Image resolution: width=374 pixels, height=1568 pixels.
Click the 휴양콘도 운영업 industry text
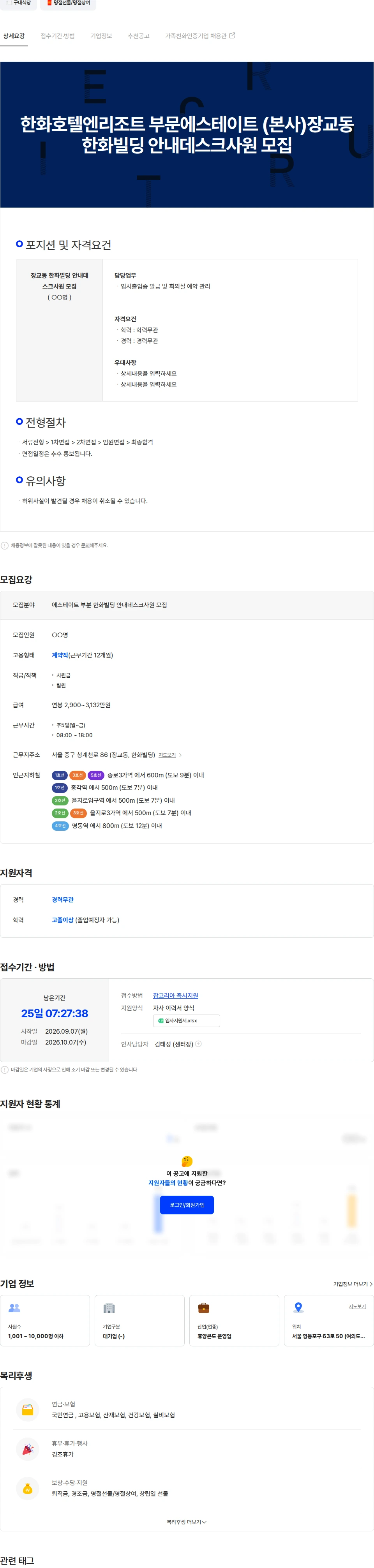[x=214, y=1336]
